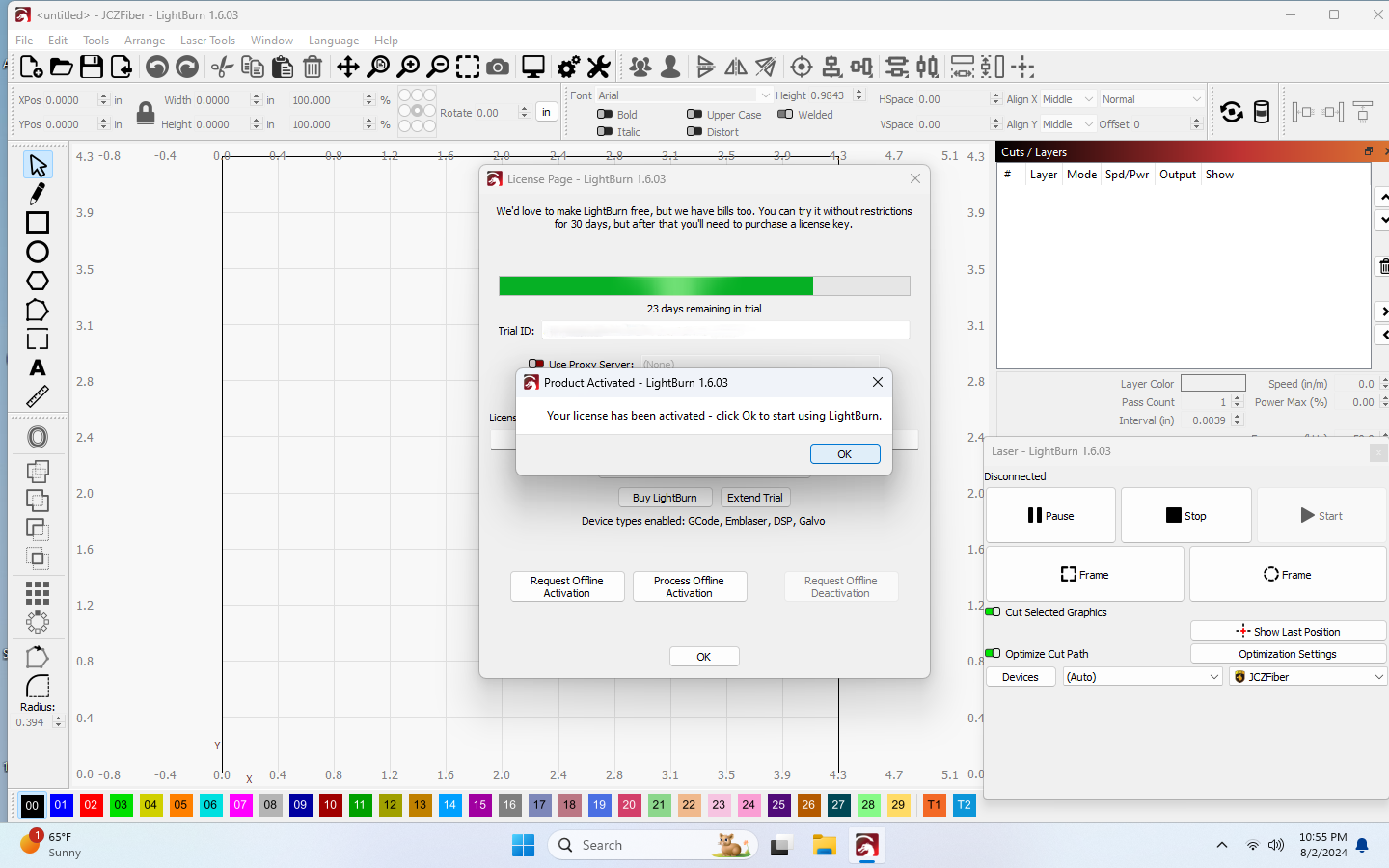Select the Polygon hexagon tool
The image size is (1389, 868).
click(38, 281)
